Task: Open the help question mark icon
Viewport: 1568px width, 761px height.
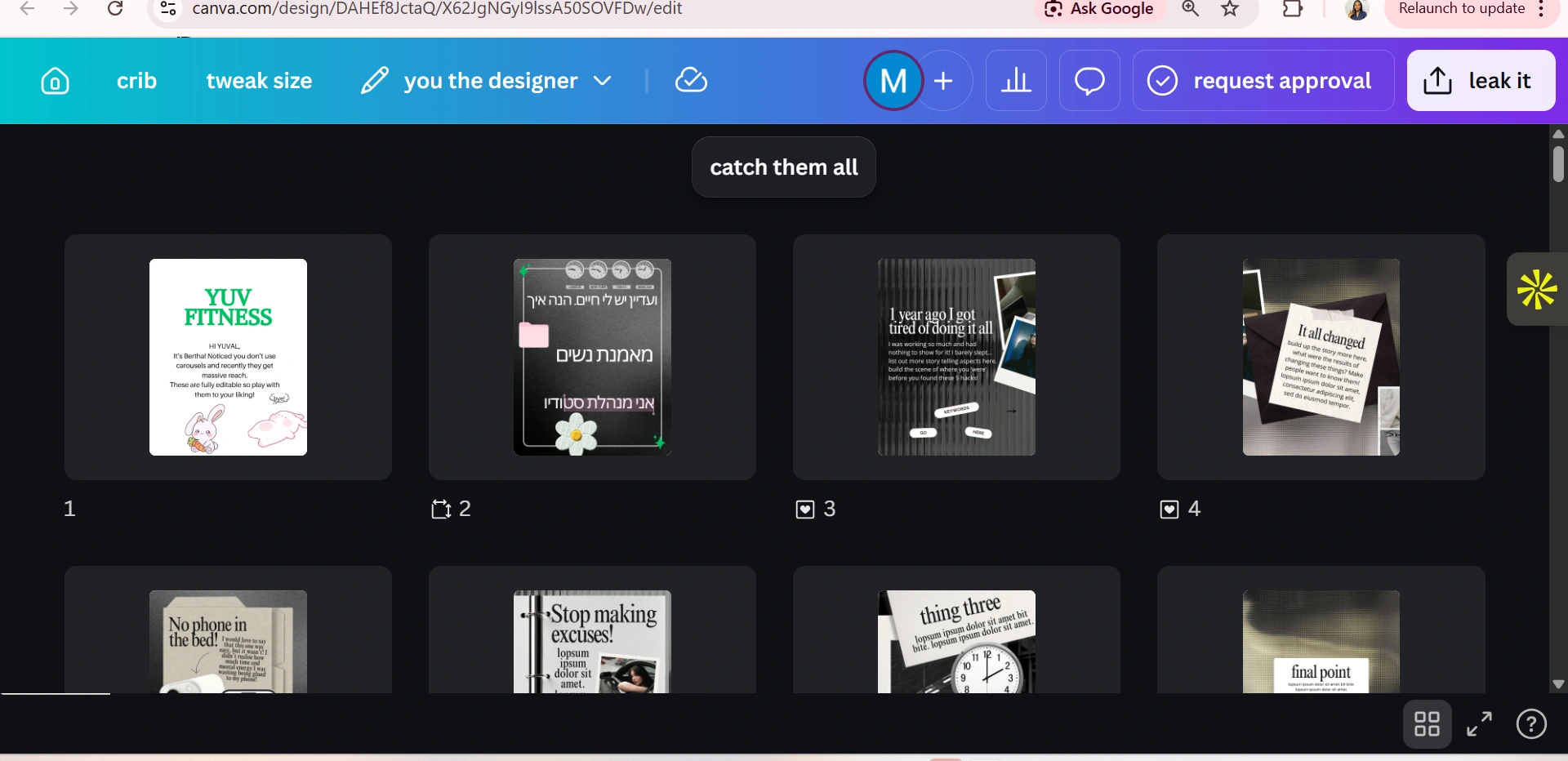Action: tap(1531, 723)
